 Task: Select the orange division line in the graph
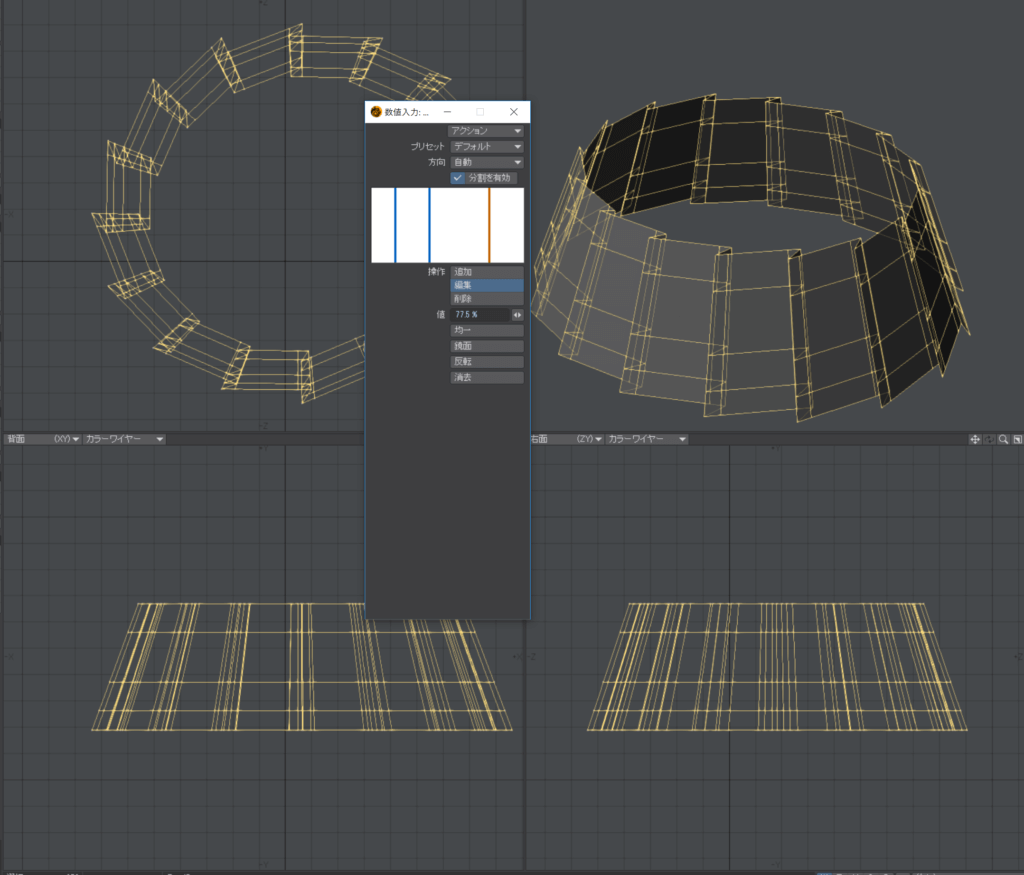coord(489,225)
